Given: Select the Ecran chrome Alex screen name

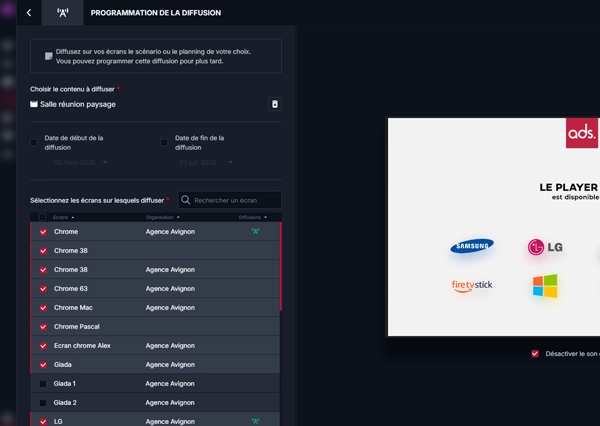Looking at the screenshot, I should coord(82,346).
